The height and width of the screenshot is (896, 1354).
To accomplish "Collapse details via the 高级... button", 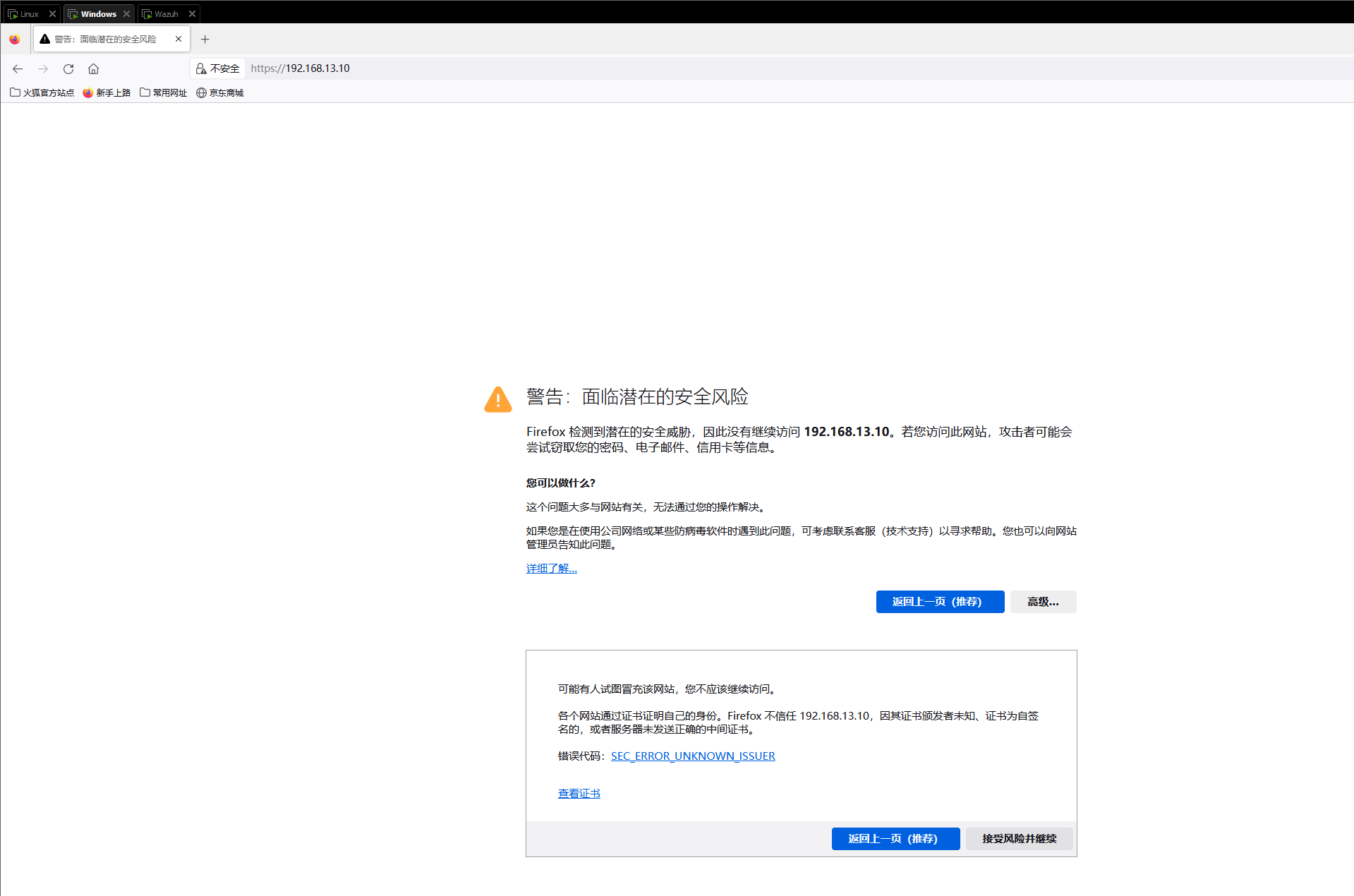I will pos(1043,602).
